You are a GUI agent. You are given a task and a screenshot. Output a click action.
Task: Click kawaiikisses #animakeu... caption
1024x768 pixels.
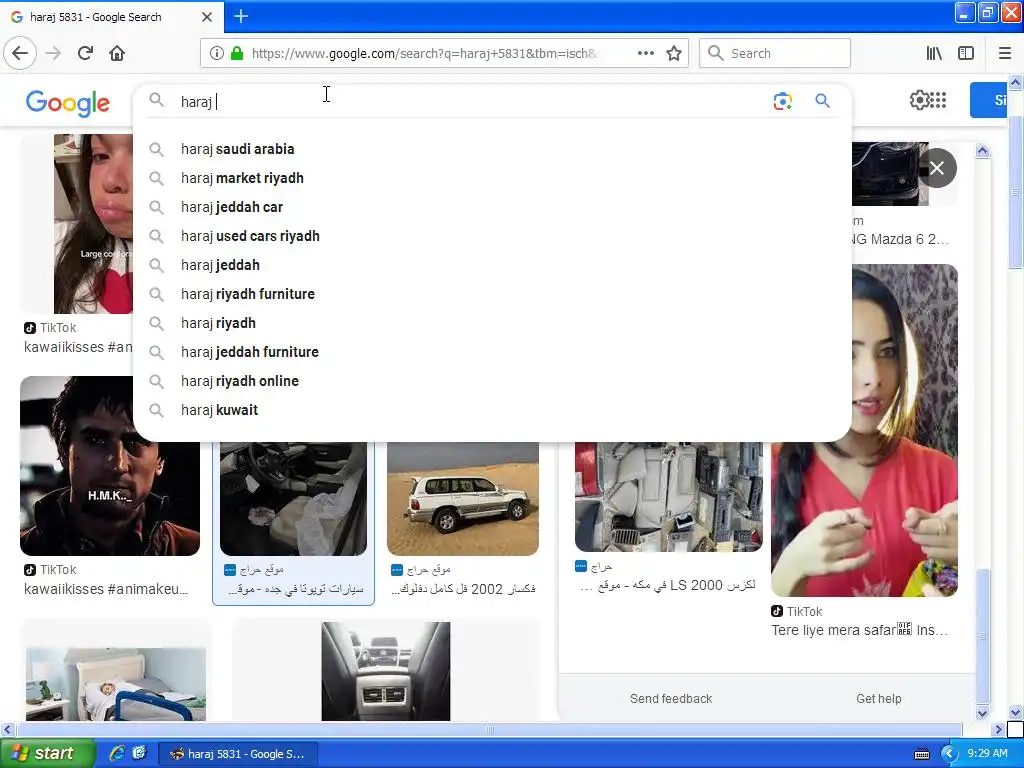[106, 588]
